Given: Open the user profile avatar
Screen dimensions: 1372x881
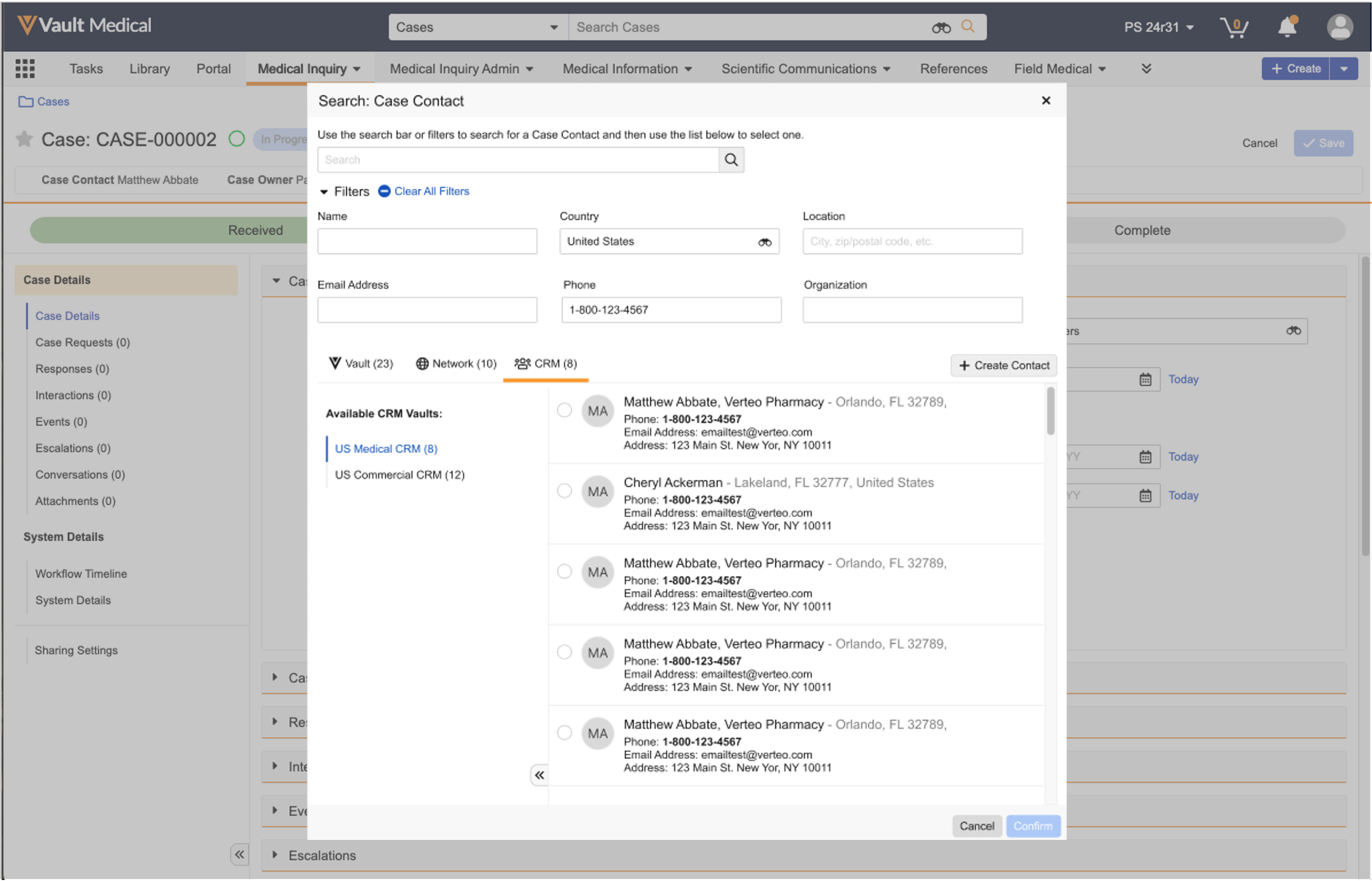Looking at the screenshot, I should pos(1339,27).
